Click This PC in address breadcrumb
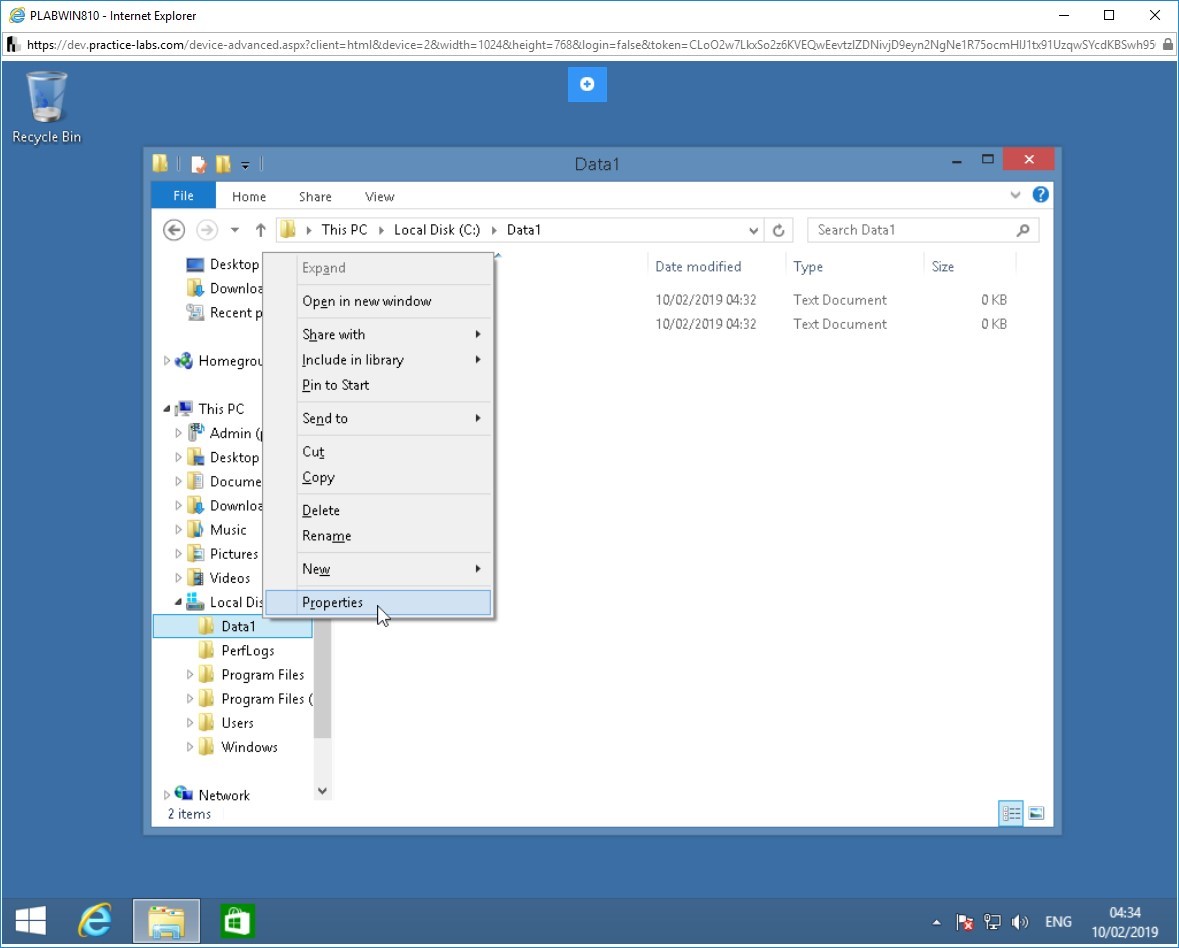1179x948 pixels. (x=344, y=230)
